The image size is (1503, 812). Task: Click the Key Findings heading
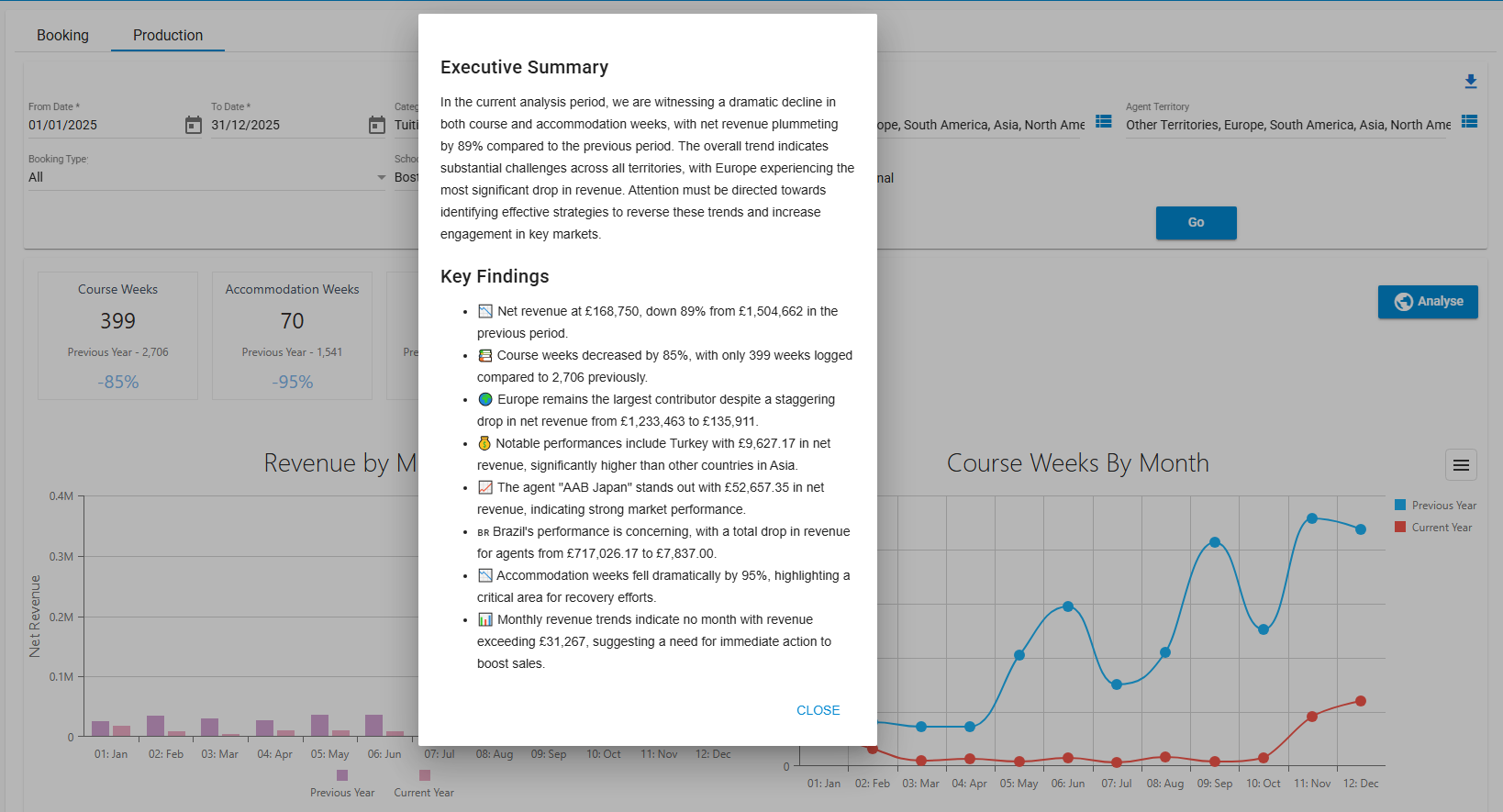pos(495,276)
